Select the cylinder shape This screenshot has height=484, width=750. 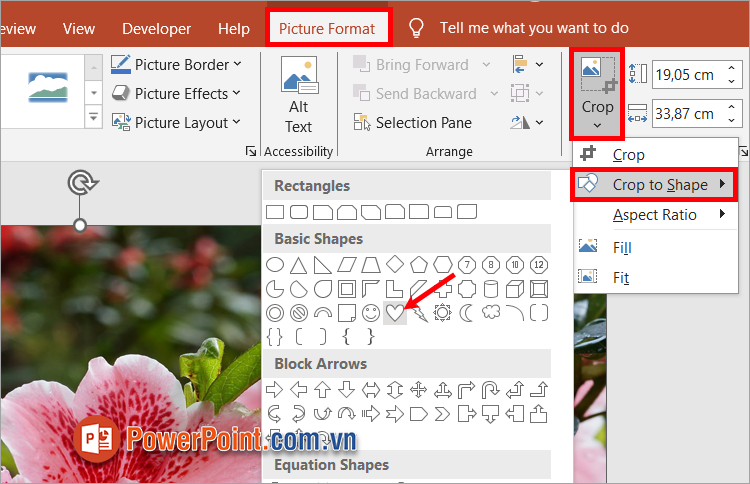(x=491, y=289)
